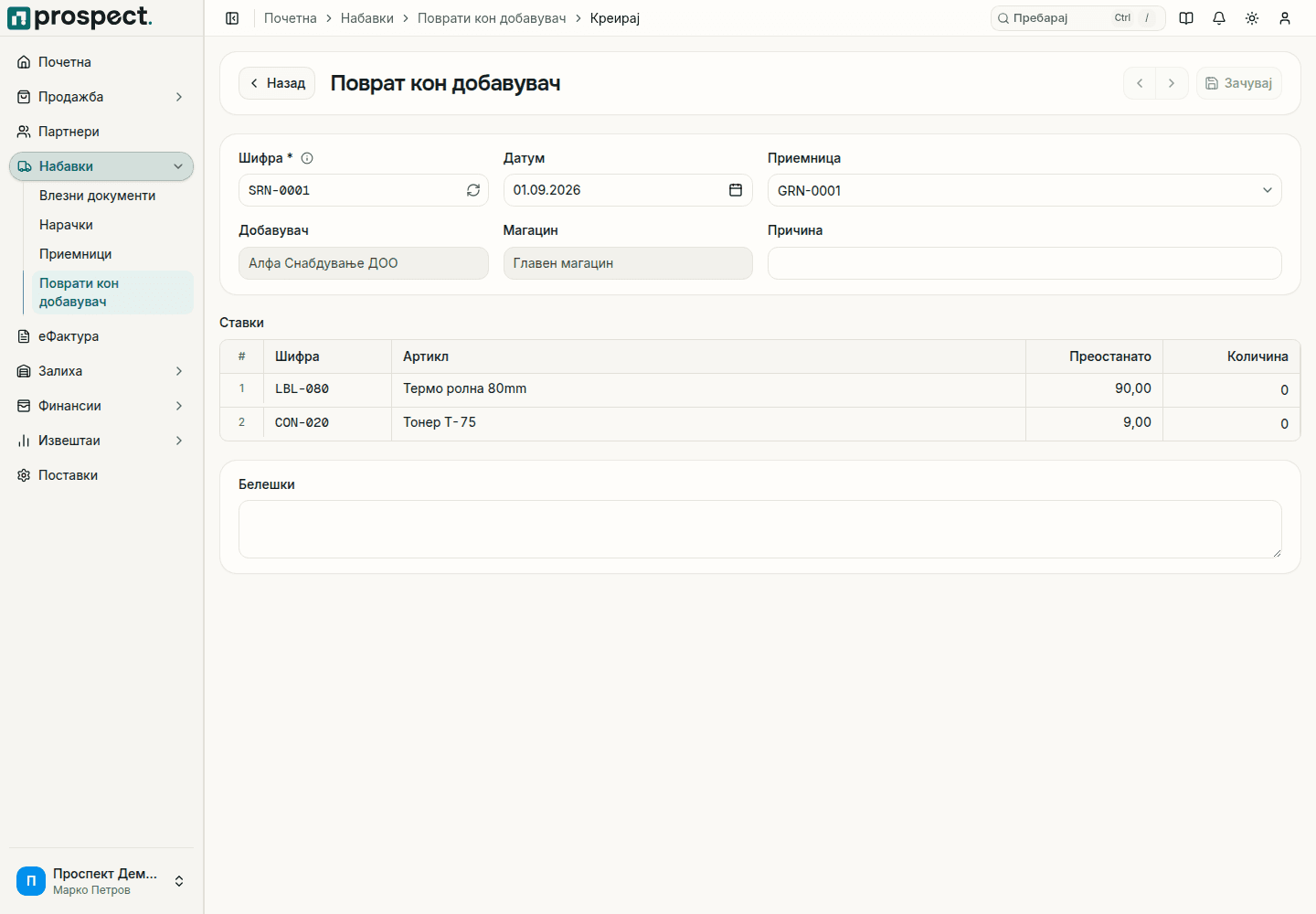Collapse the Набавки menu
The height and width of the screenshot is (914, 1316).
point(101,166)
